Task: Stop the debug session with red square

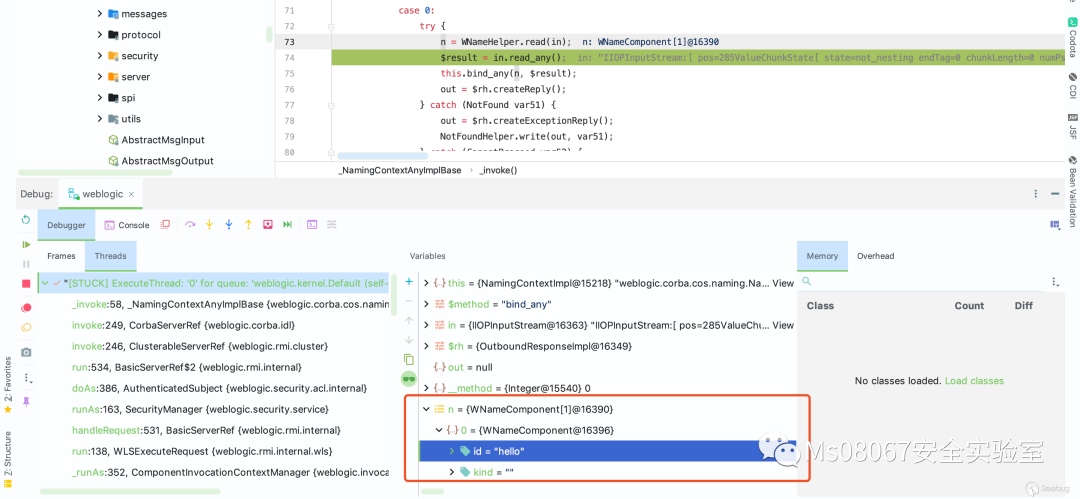Action: pyautogui.click(x=26, y=283)
